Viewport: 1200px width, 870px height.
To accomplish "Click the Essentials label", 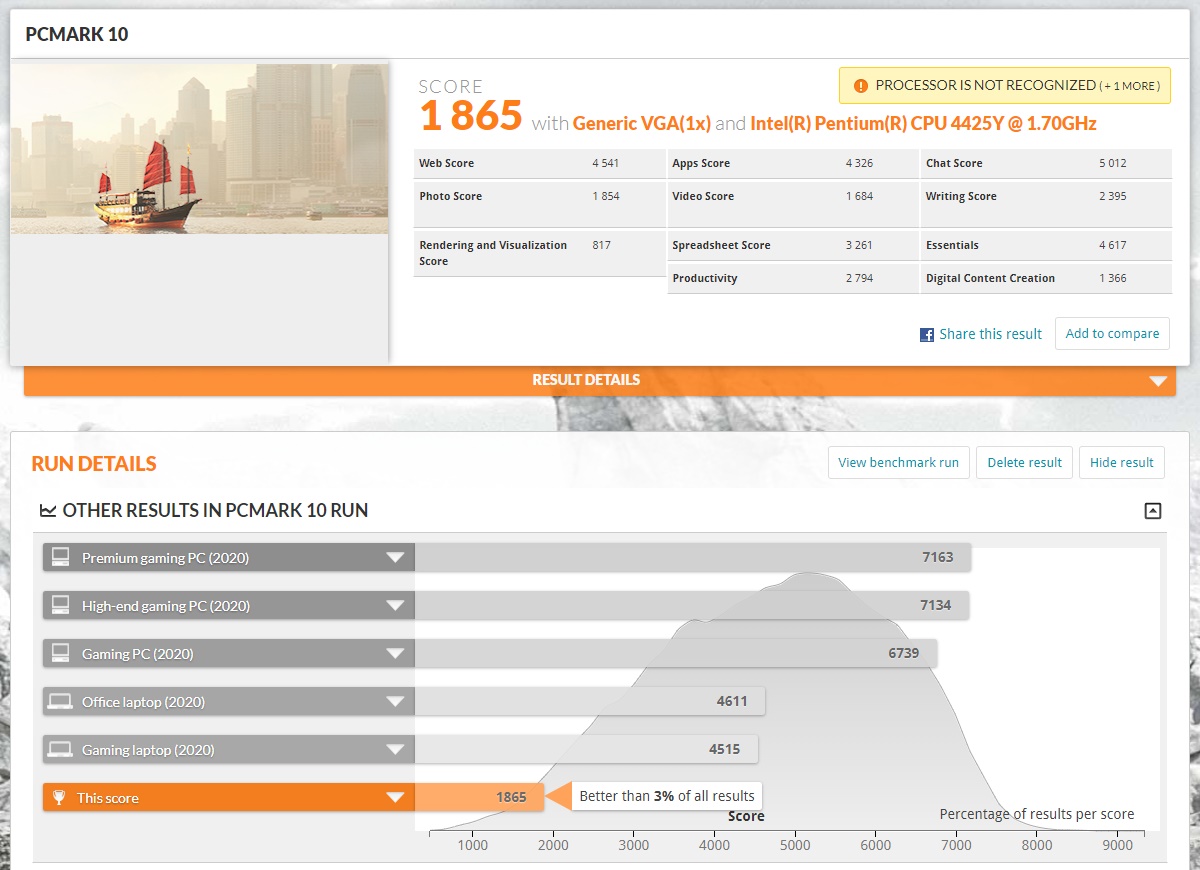I will coord(952,245).
